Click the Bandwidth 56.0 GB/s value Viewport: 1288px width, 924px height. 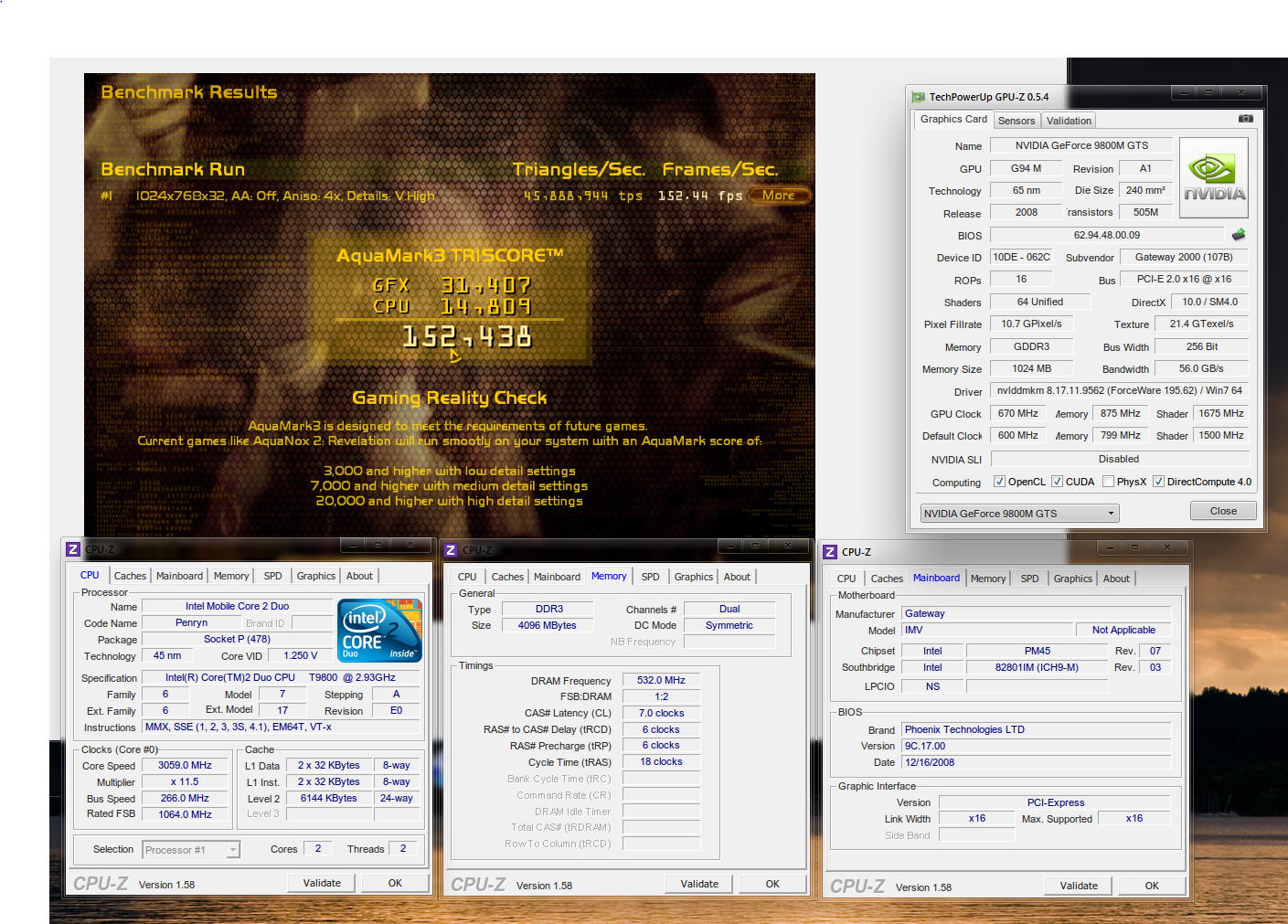tap(1201, 368)
